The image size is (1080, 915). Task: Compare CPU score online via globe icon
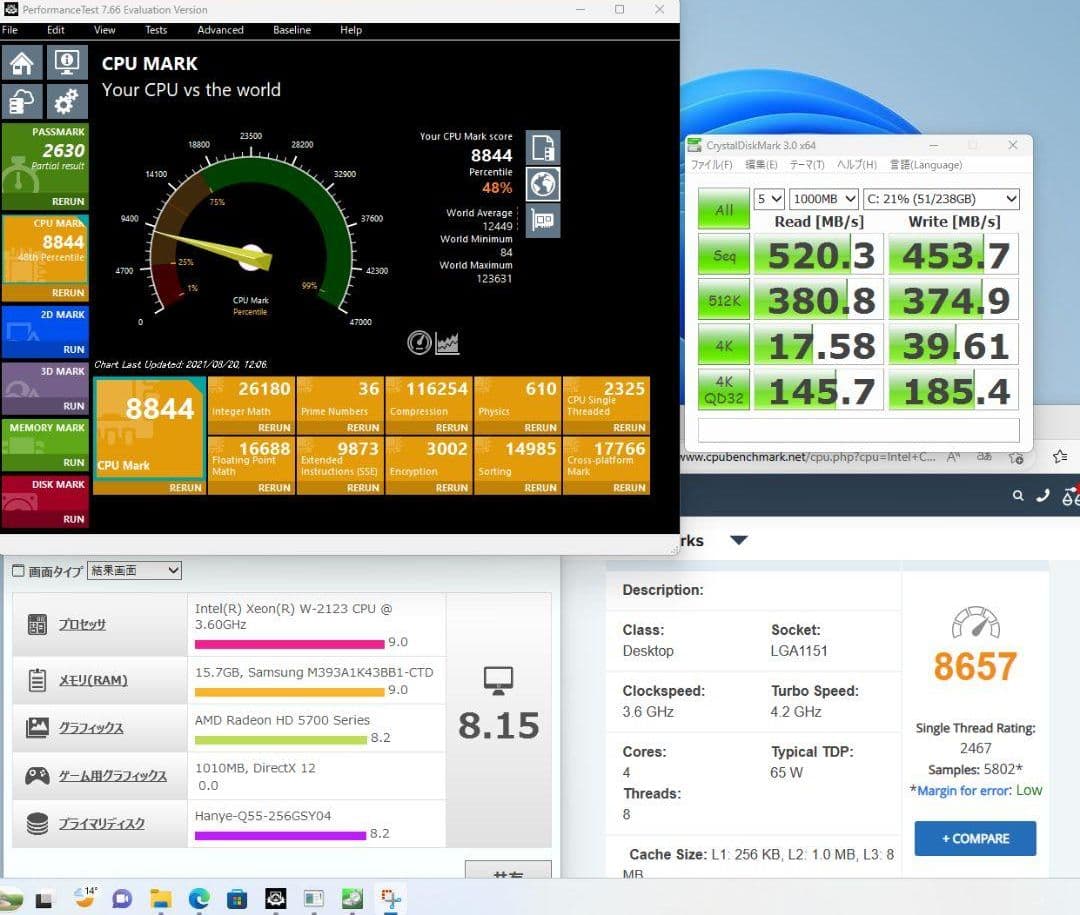tap(542, 184)
